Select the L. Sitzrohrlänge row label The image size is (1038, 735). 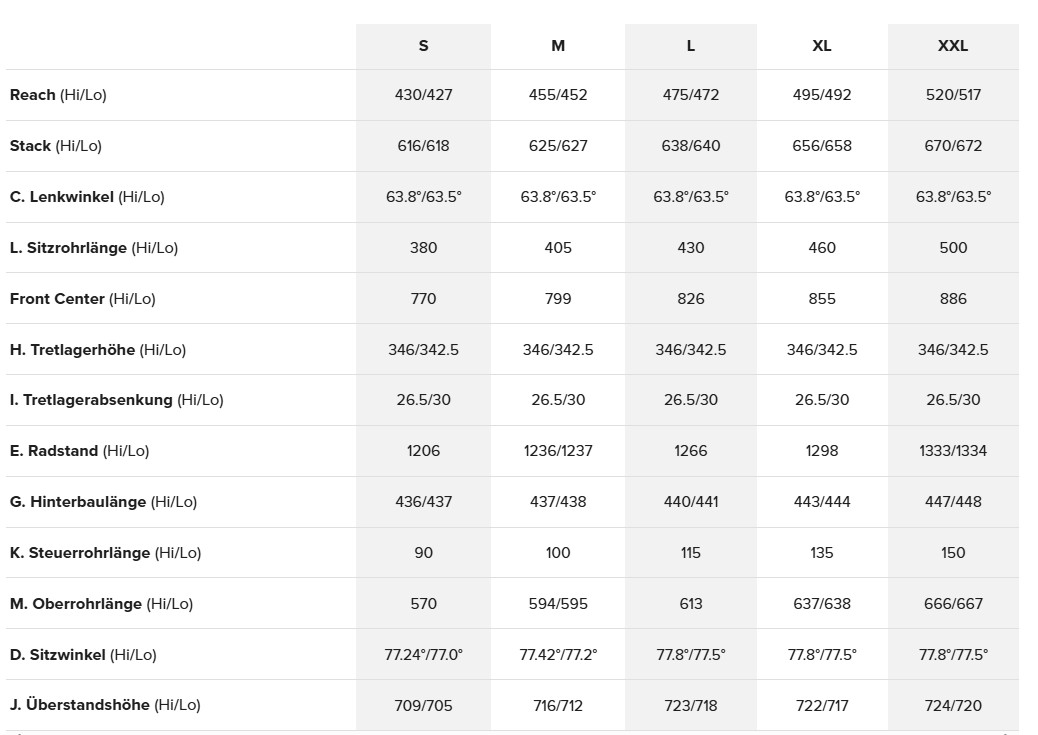(94, 248)
